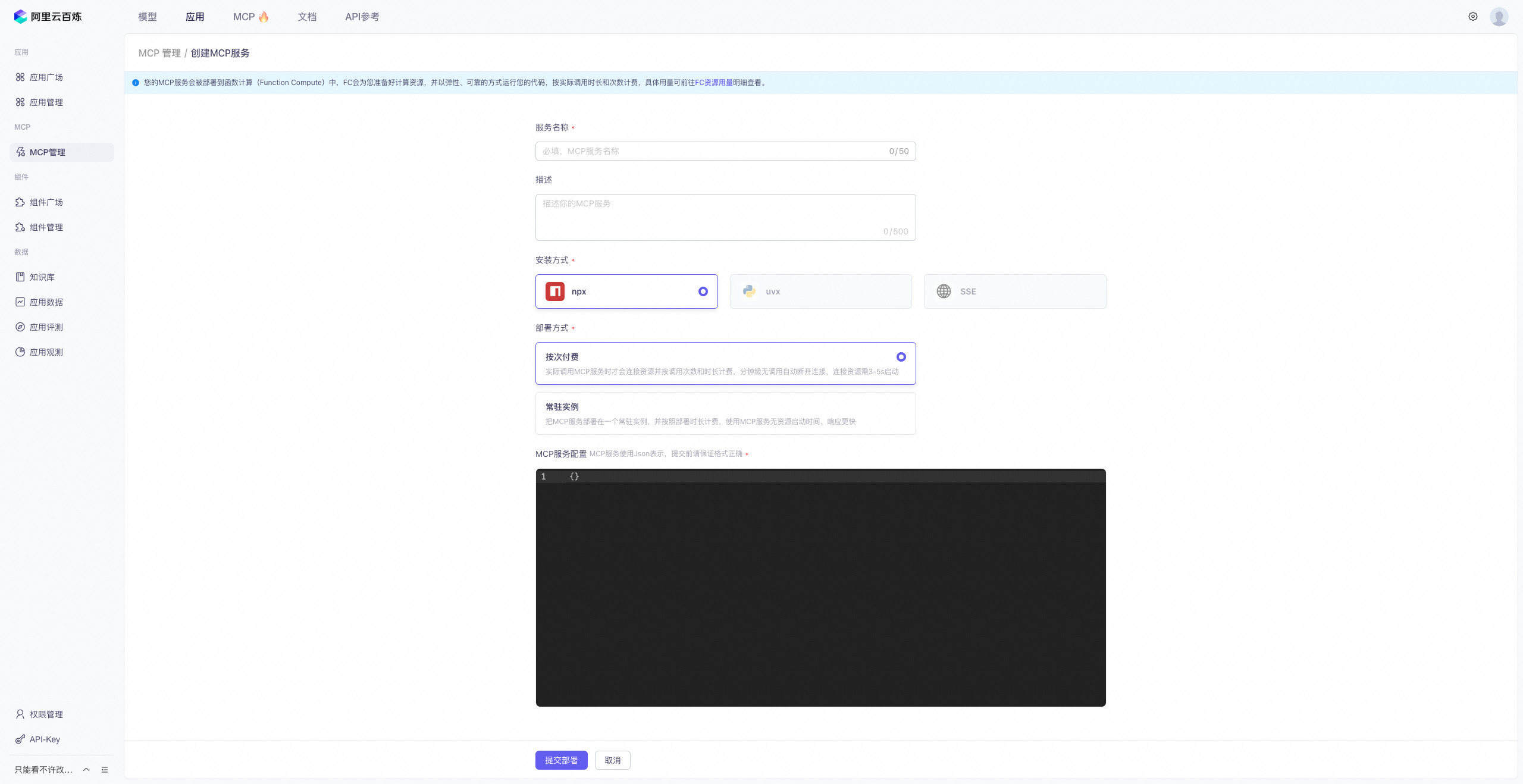This screenshot has width=1523, height=784.
Task: Open the FC资源用量 link
Action: point(713,83)
